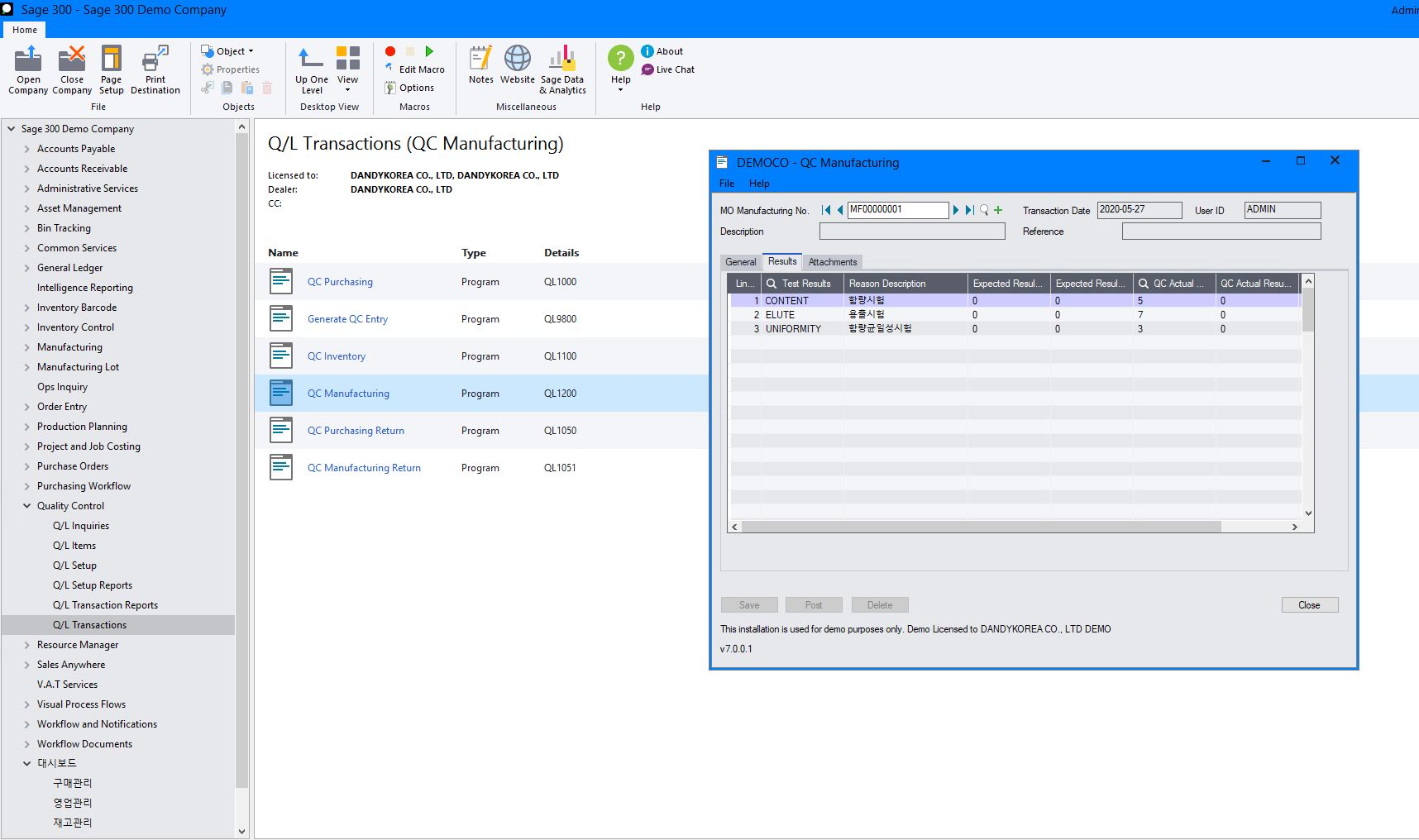The height and width of the screenshot is (840, 1419).
Task: Expand Order Entry node
Action: [x=27, y=407]
